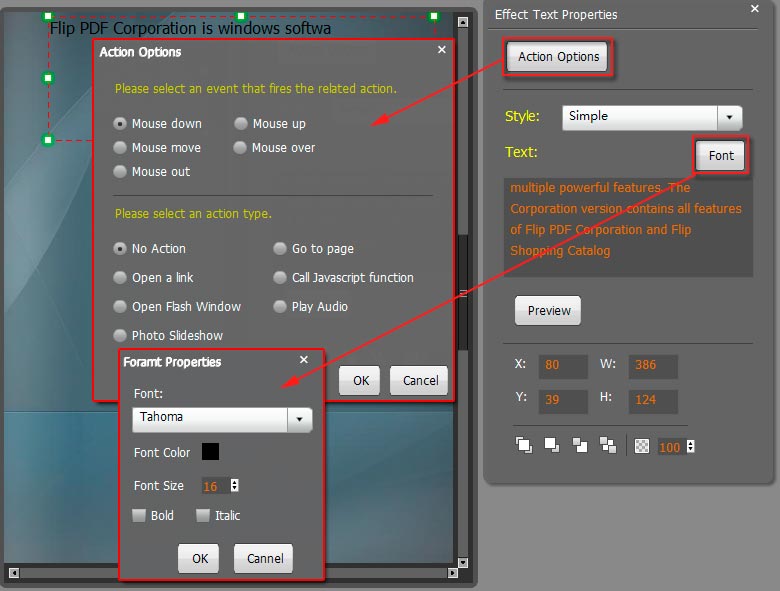This screenshot has height=591, width=780.
Task: Open the Tahoma font dropdown
Action: point(299,420)
